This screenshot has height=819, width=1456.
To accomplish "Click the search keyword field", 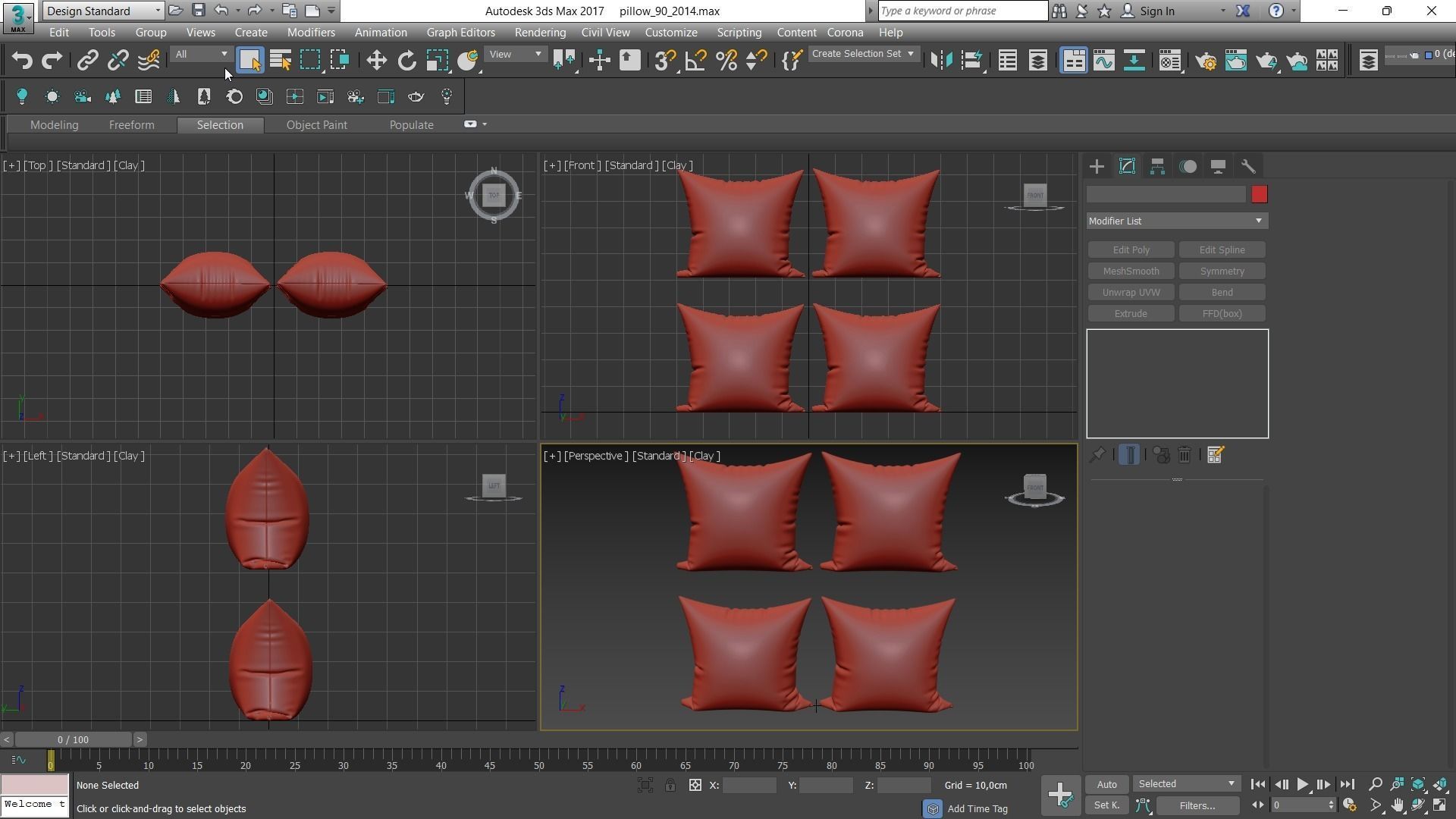I will click(x=963, y=11).
